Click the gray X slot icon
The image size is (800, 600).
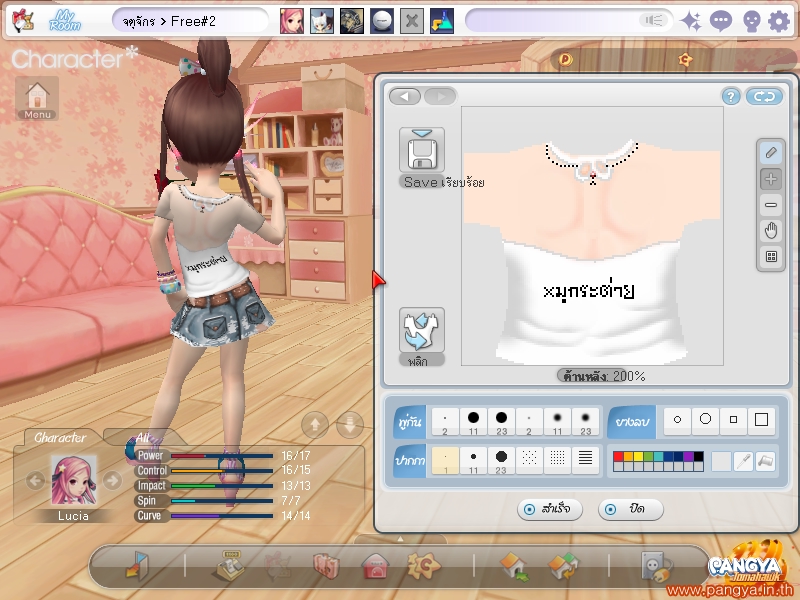(x=412, y=21)
